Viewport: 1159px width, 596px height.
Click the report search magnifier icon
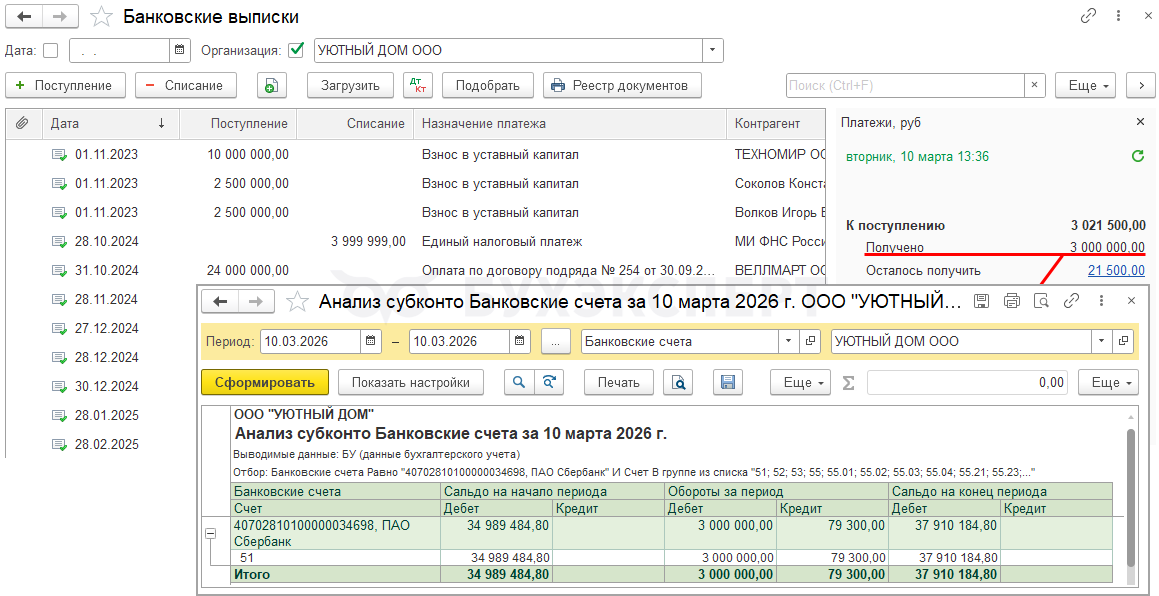pyautogui.click(x=518, y=382)
